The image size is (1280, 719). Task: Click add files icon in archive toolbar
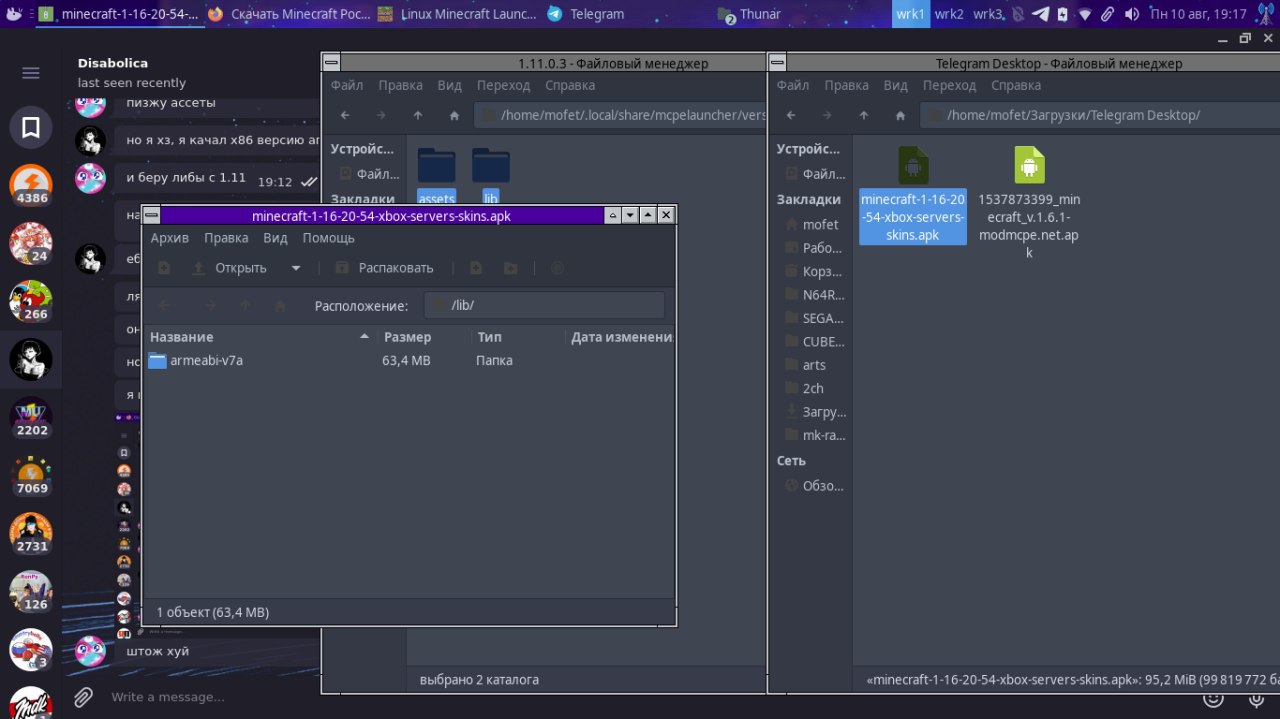click(476, 268)
